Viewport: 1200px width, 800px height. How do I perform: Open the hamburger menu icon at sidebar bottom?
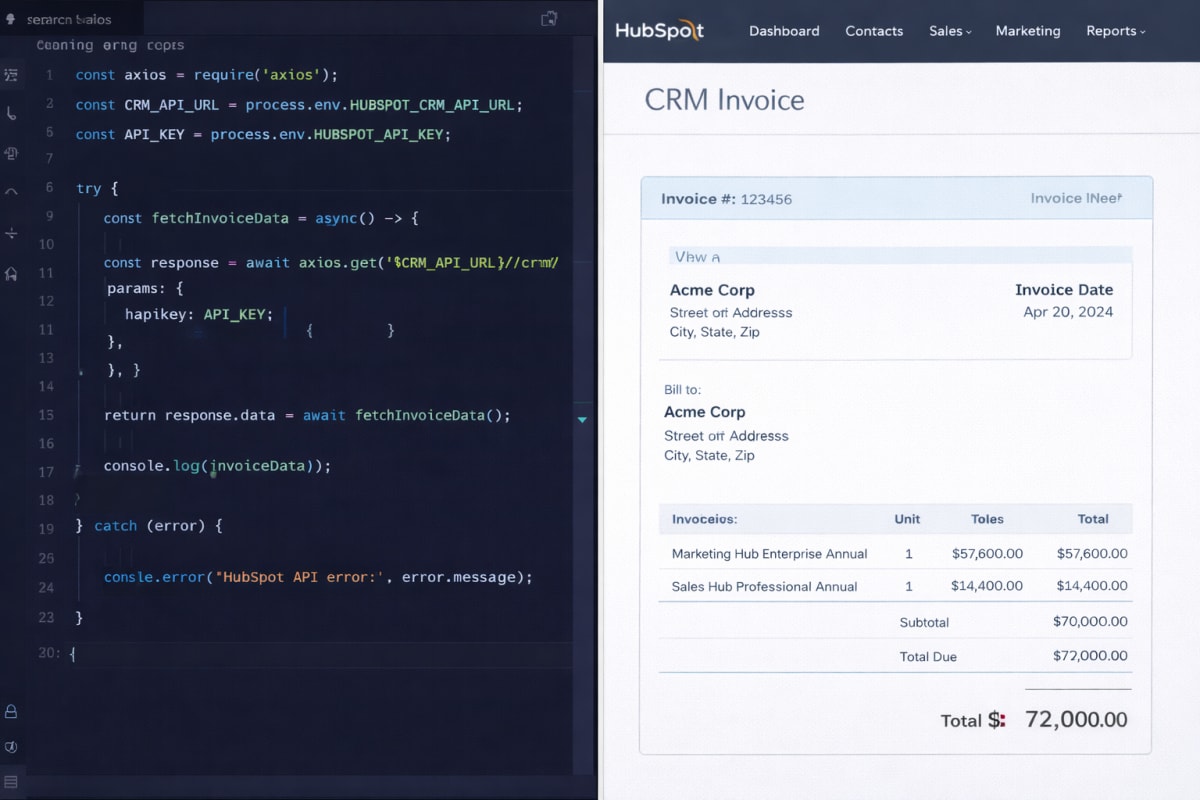click(x=11, y=783)
